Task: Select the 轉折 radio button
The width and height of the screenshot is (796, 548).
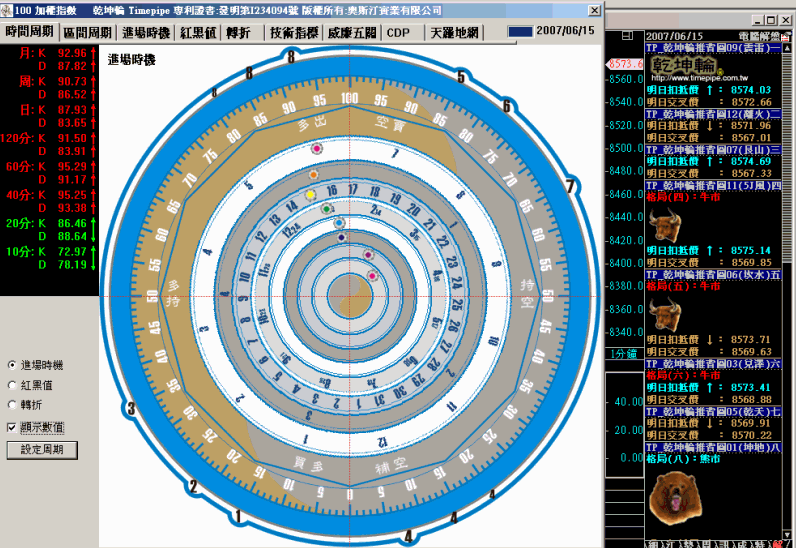Action: click(12, 405)
